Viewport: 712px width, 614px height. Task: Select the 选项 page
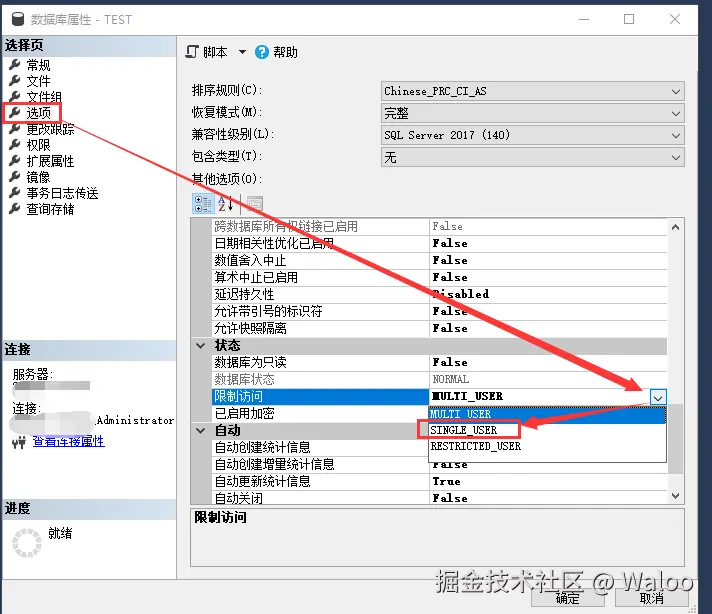pyautogui.click(x=38, y=113)
